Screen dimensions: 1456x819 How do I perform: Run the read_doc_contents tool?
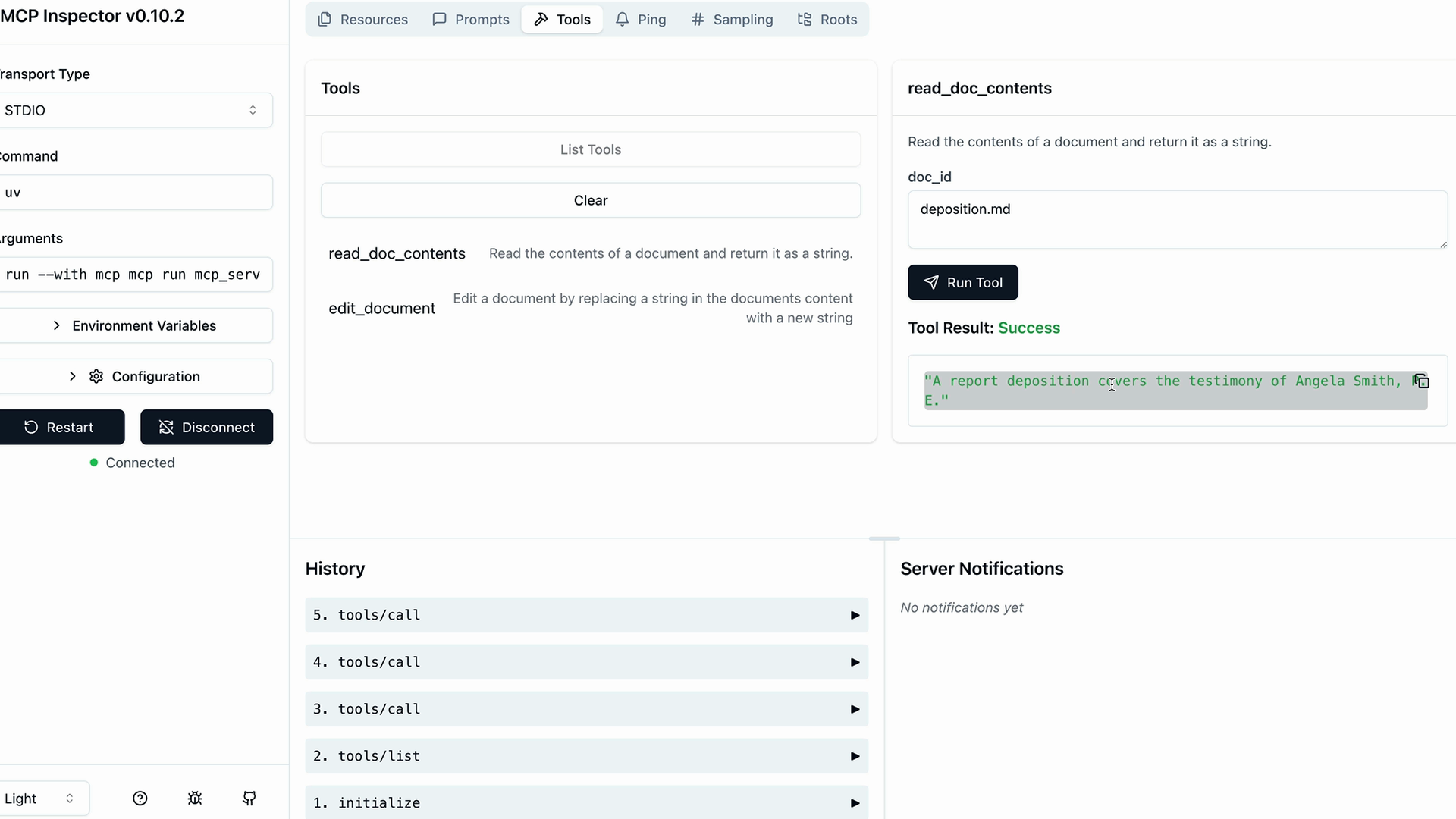(963, 282)
